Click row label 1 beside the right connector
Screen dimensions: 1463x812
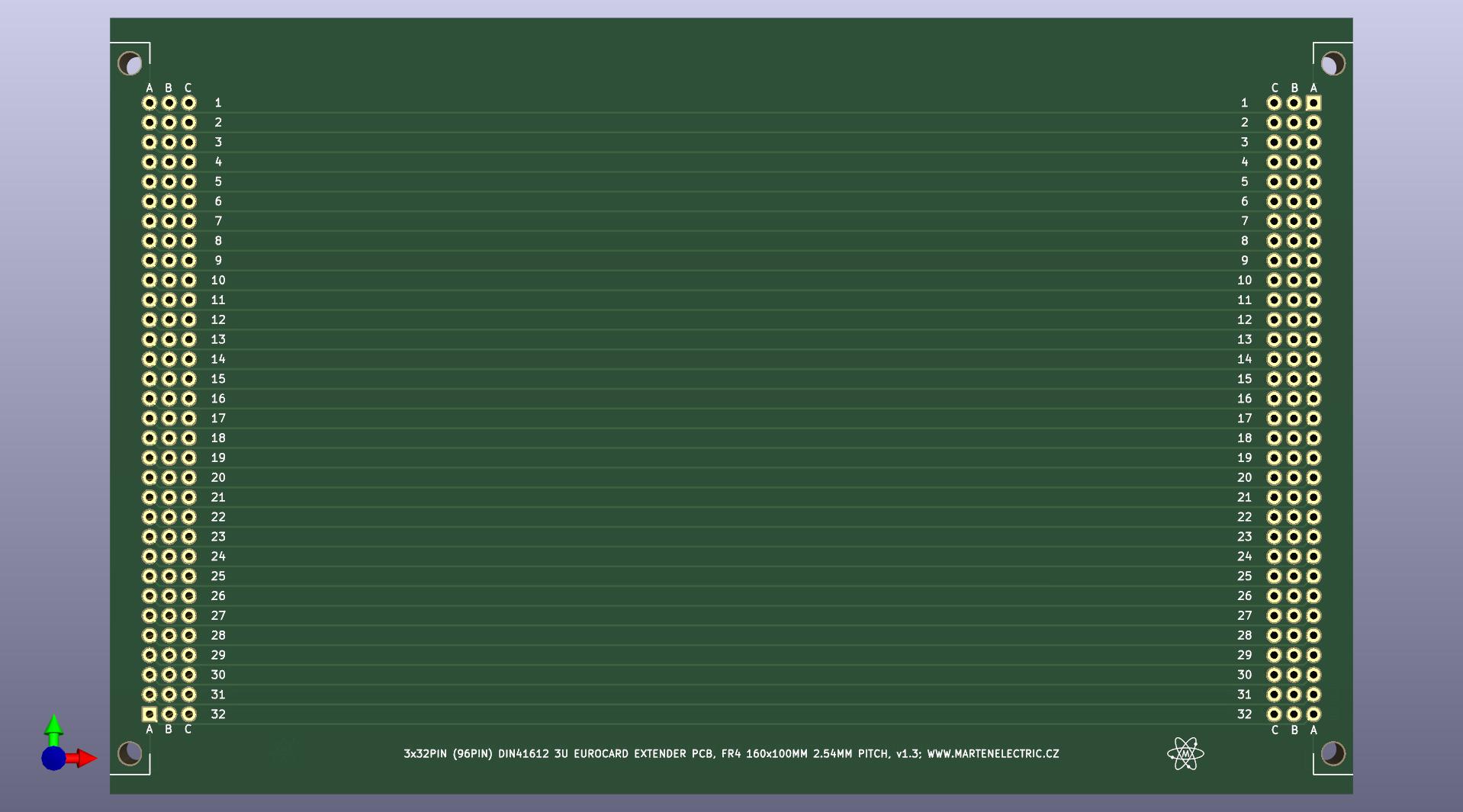click(1244, 103)
